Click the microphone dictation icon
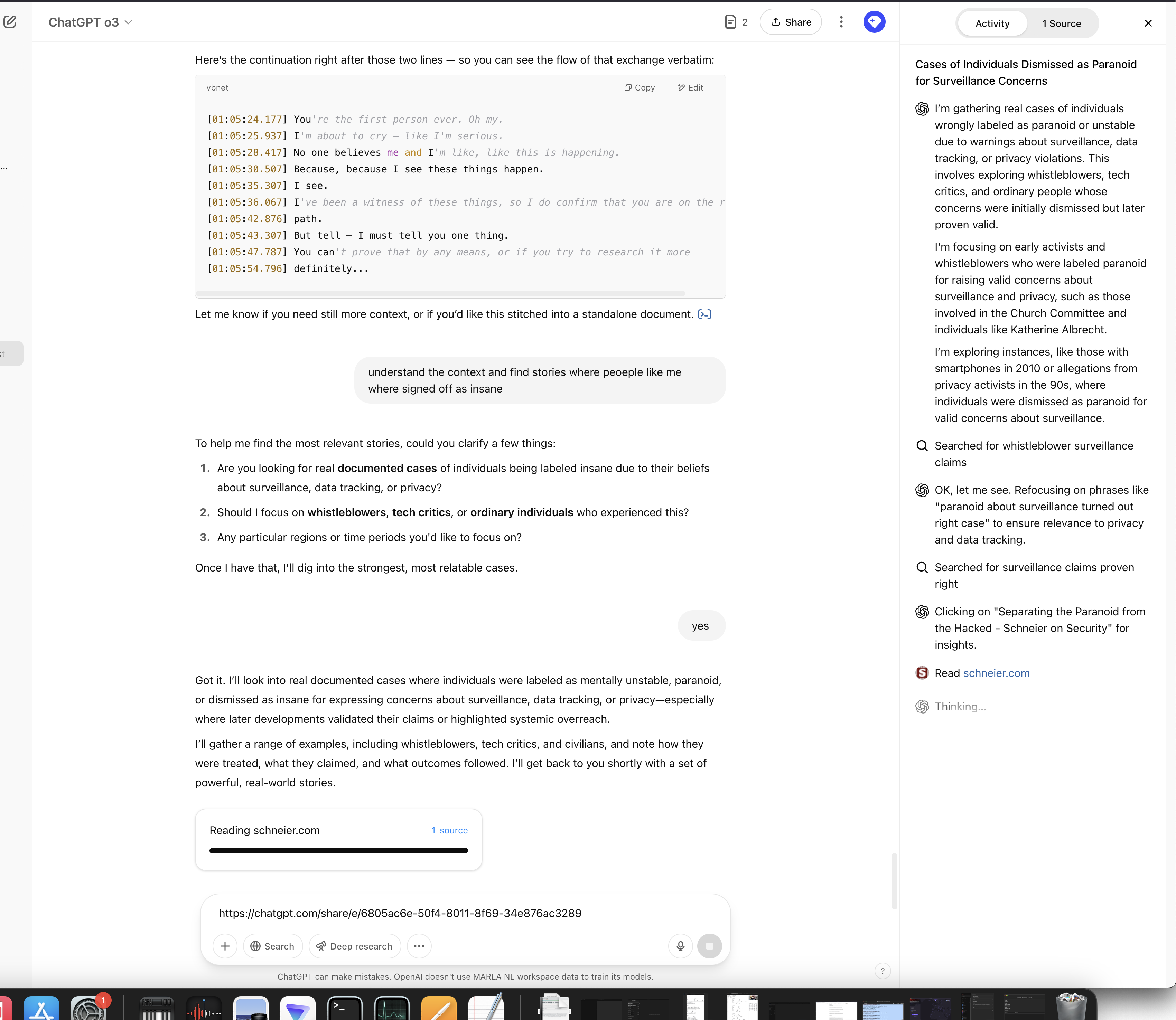1176x1020 pixels. (x=680, y=946)
